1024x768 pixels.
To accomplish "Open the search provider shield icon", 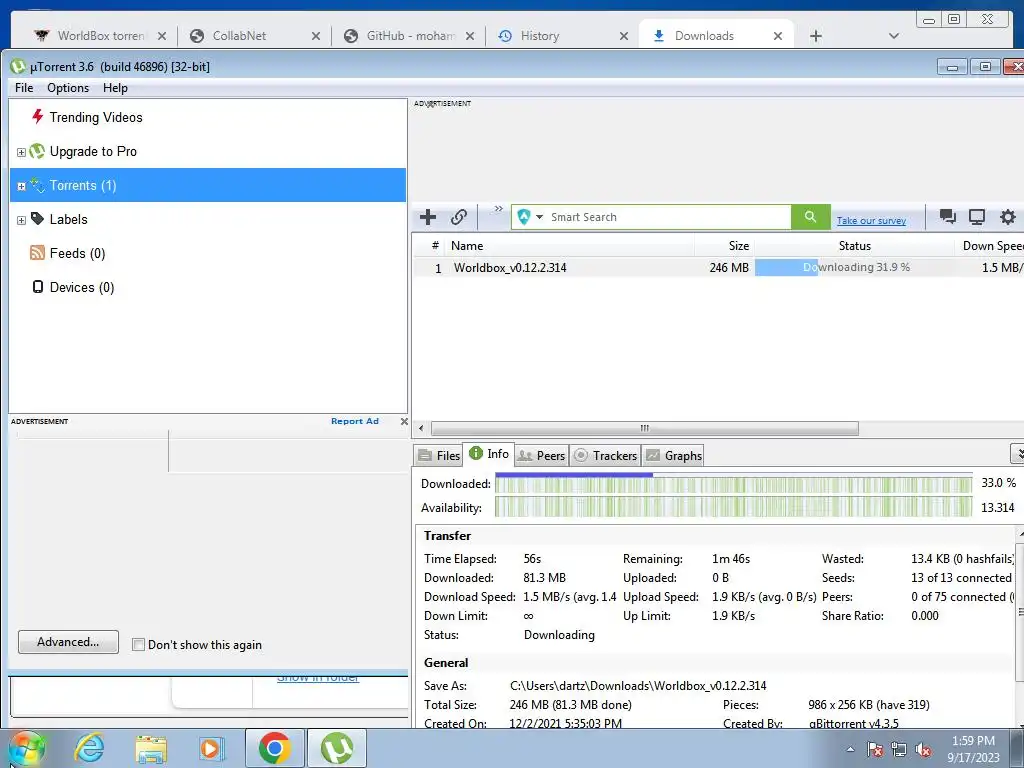I will tap(523, 217).
